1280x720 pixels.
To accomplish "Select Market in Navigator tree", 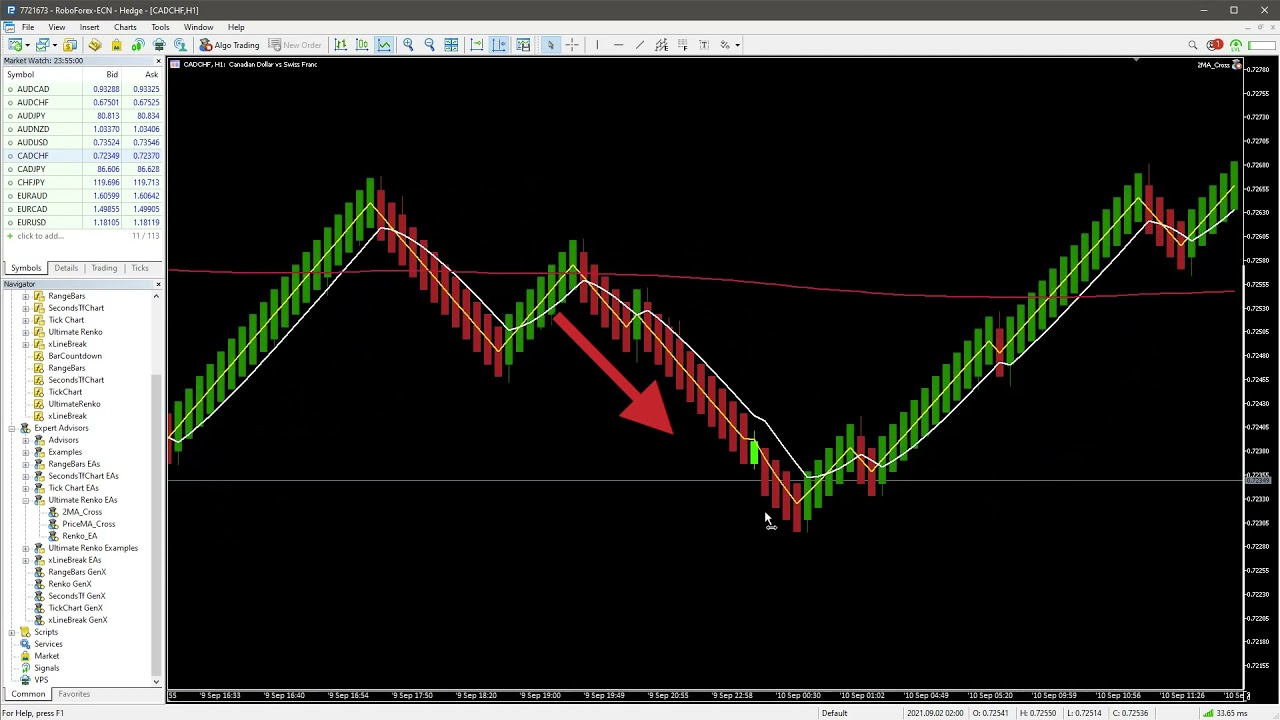I will pyautogui.click(x=46, y=656).
